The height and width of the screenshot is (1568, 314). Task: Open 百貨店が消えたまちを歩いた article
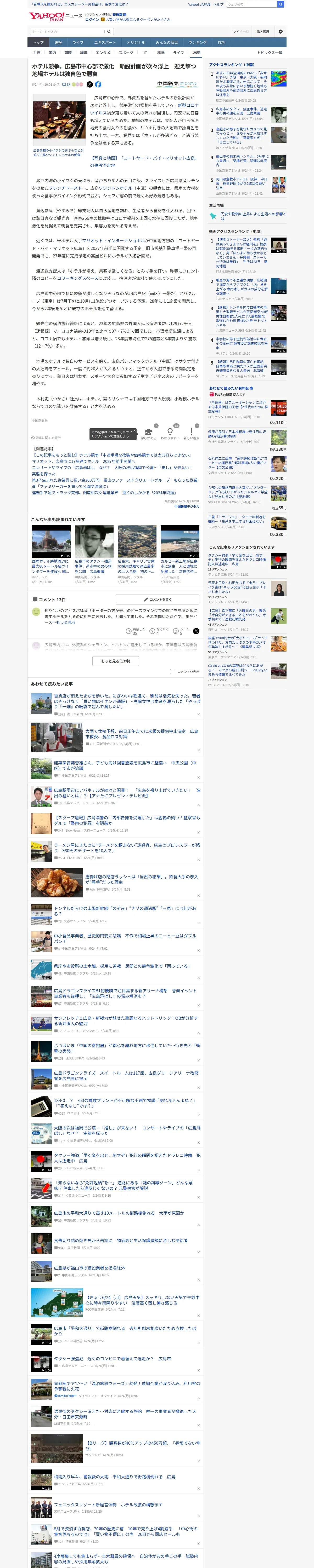click(x=127, y=701)
